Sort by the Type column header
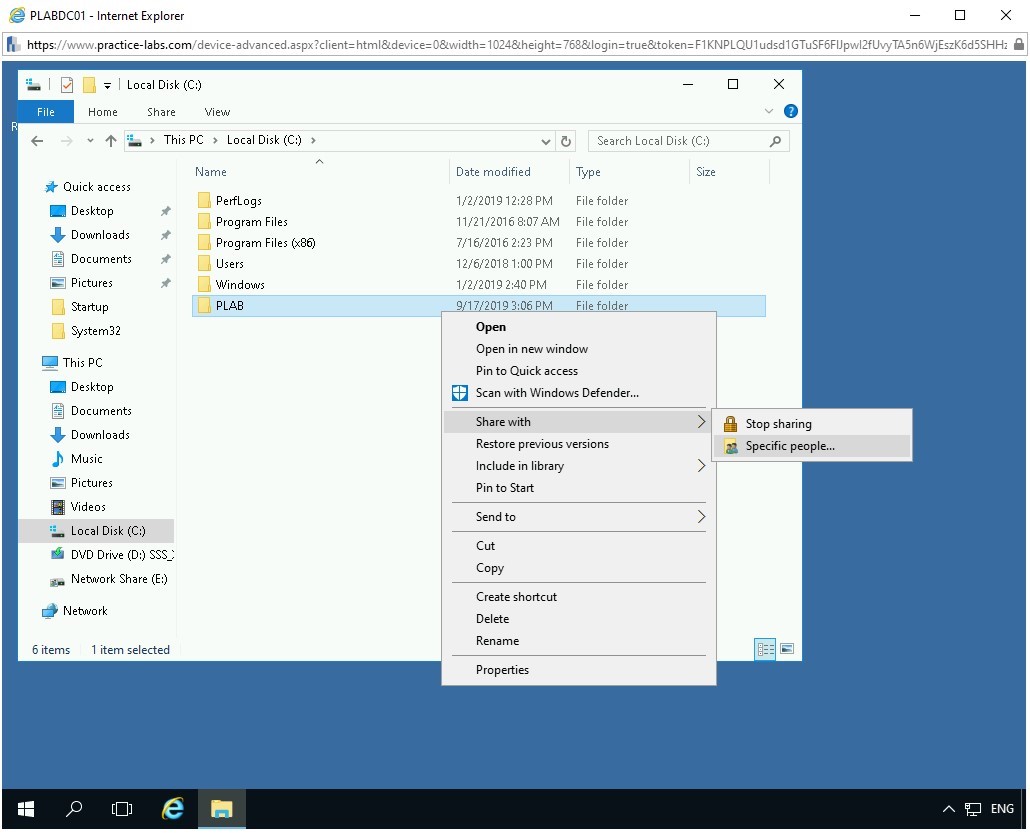The image size is (1030, 833). click(588, 171)
